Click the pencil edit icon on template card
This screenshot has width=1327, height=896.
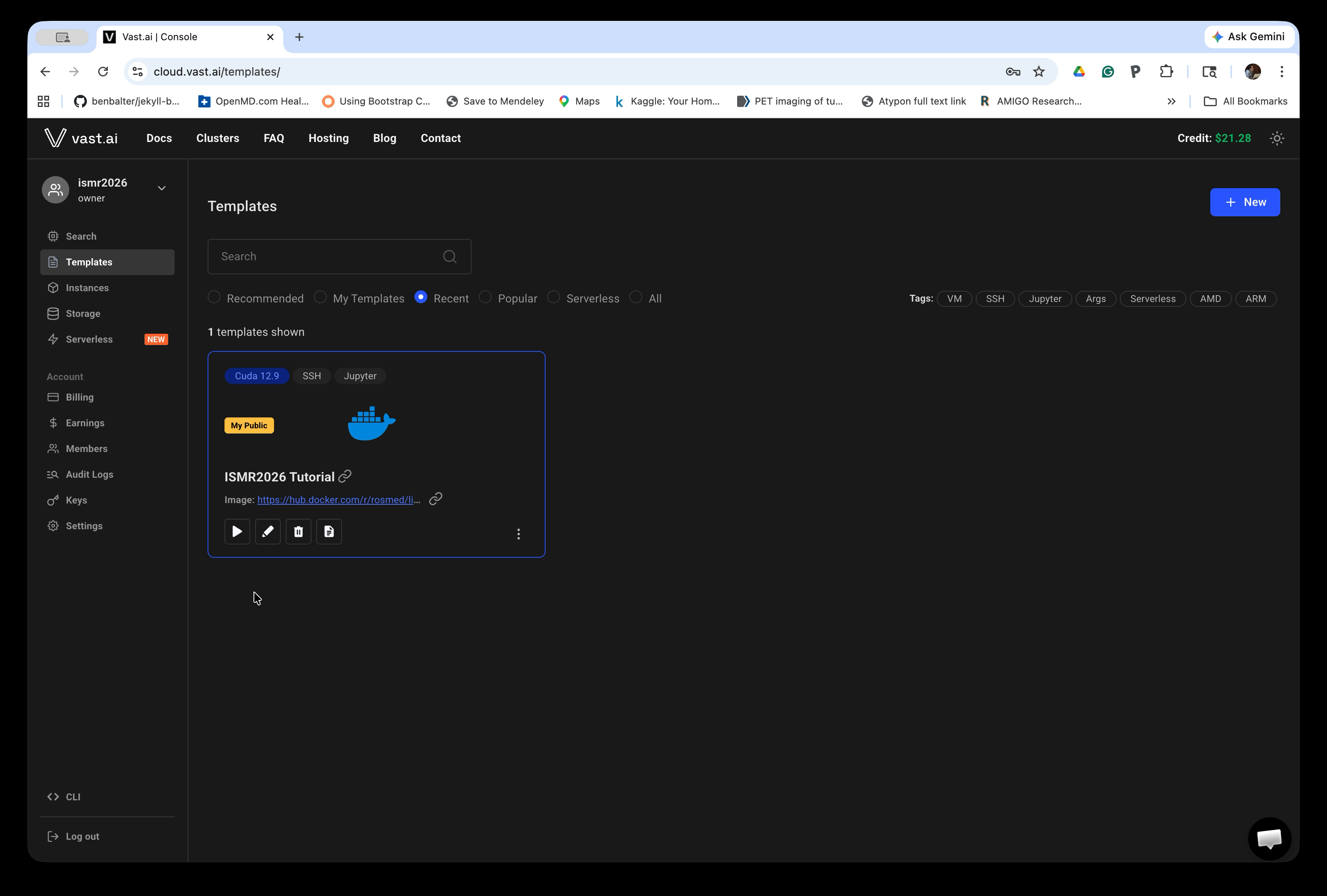pos(268,531)
